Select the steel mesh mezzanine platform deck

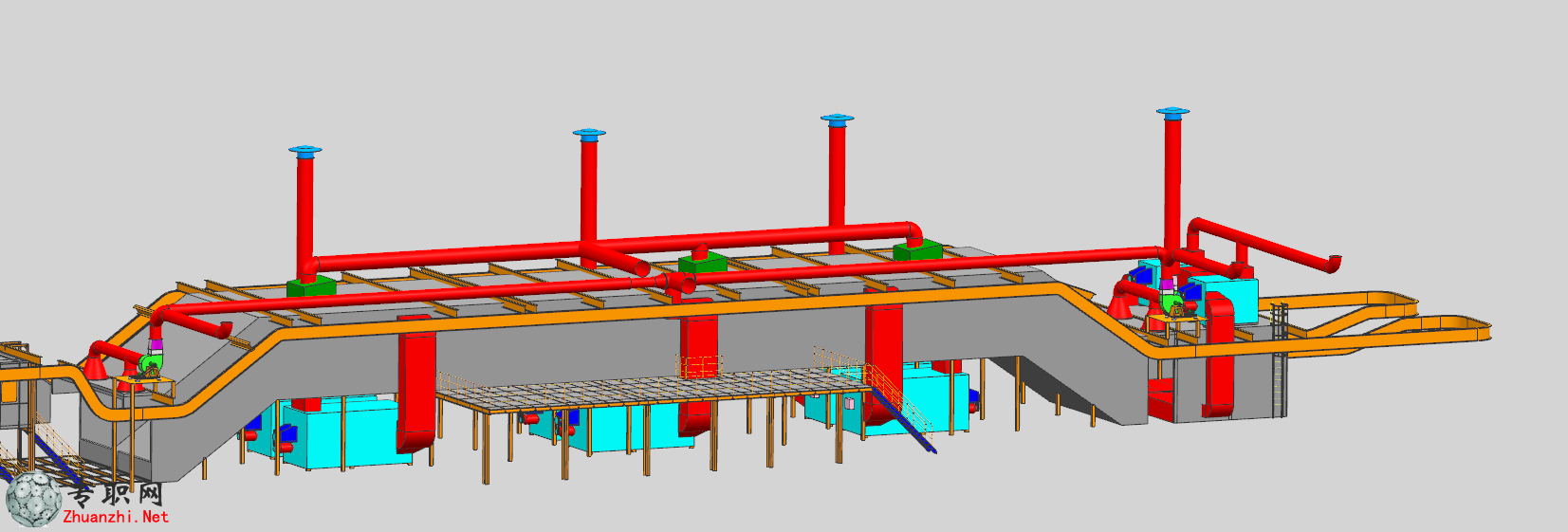(x=653, y=389)
